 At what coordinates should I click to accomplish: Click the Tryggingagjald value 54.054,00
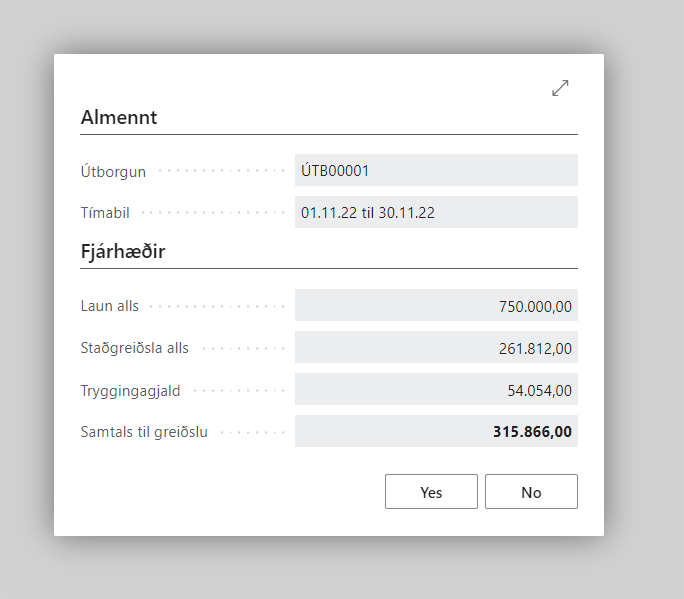(436, 390)
